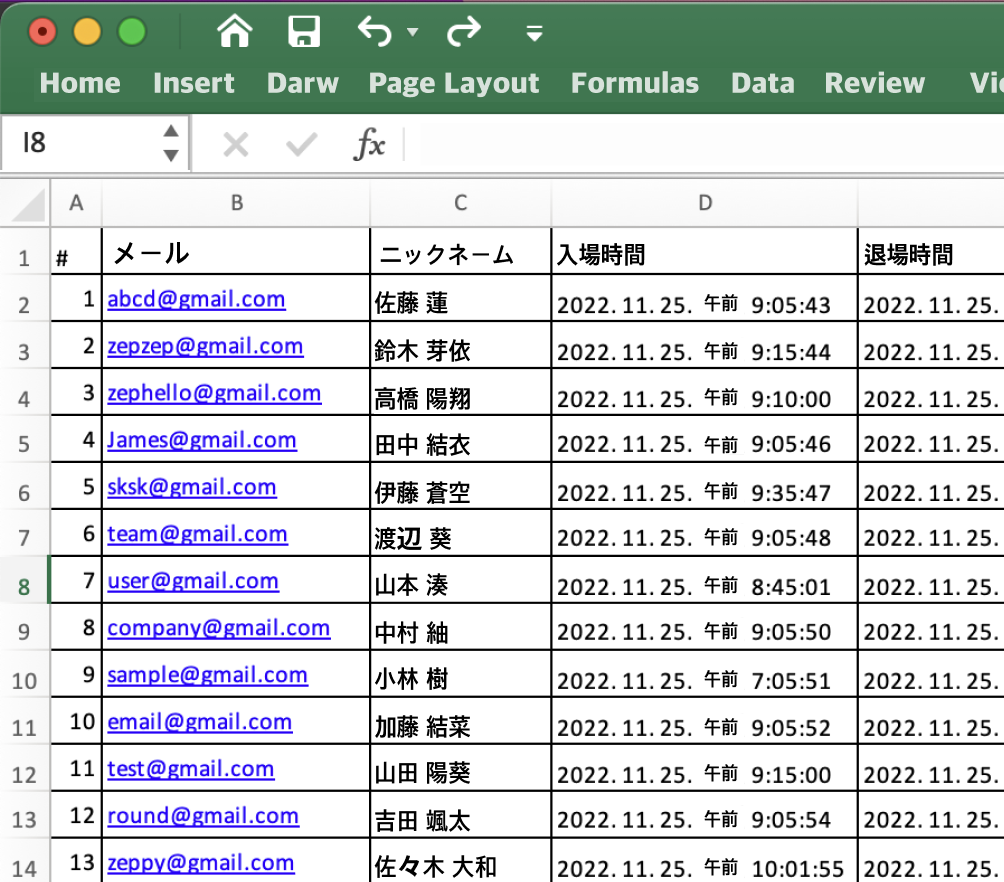Switch to the Insert ribbon tab
Viewport: 1004px width, 882px height.
click(x=193, y=83)
